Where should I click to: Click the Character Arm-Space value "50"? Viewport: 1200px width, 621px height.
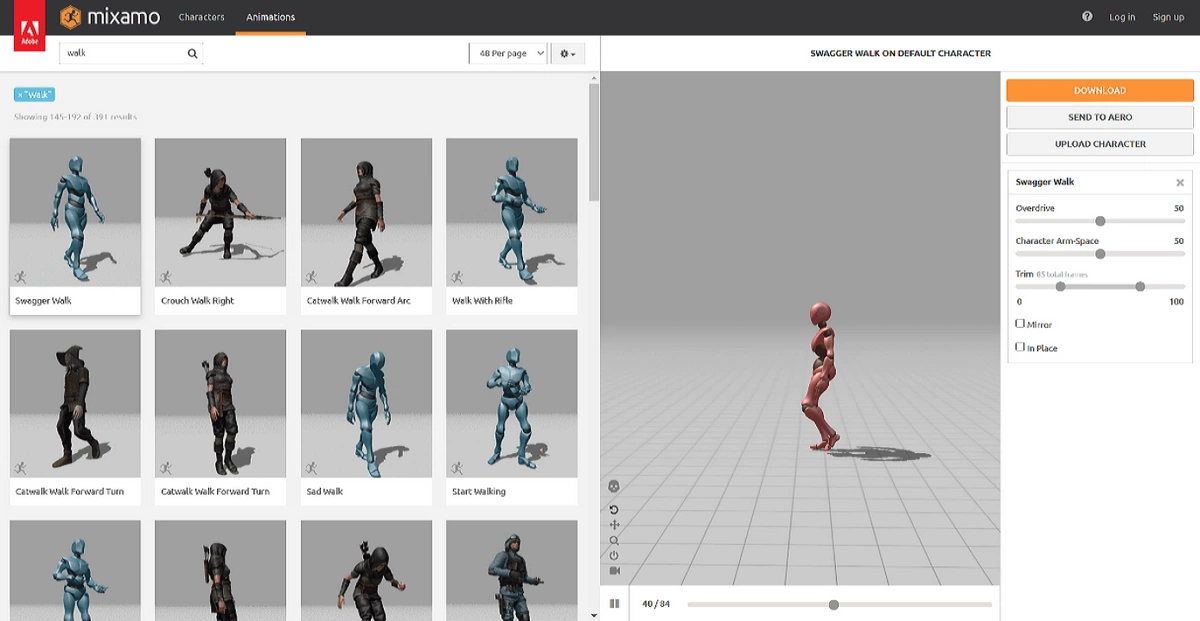(1179, 241)
